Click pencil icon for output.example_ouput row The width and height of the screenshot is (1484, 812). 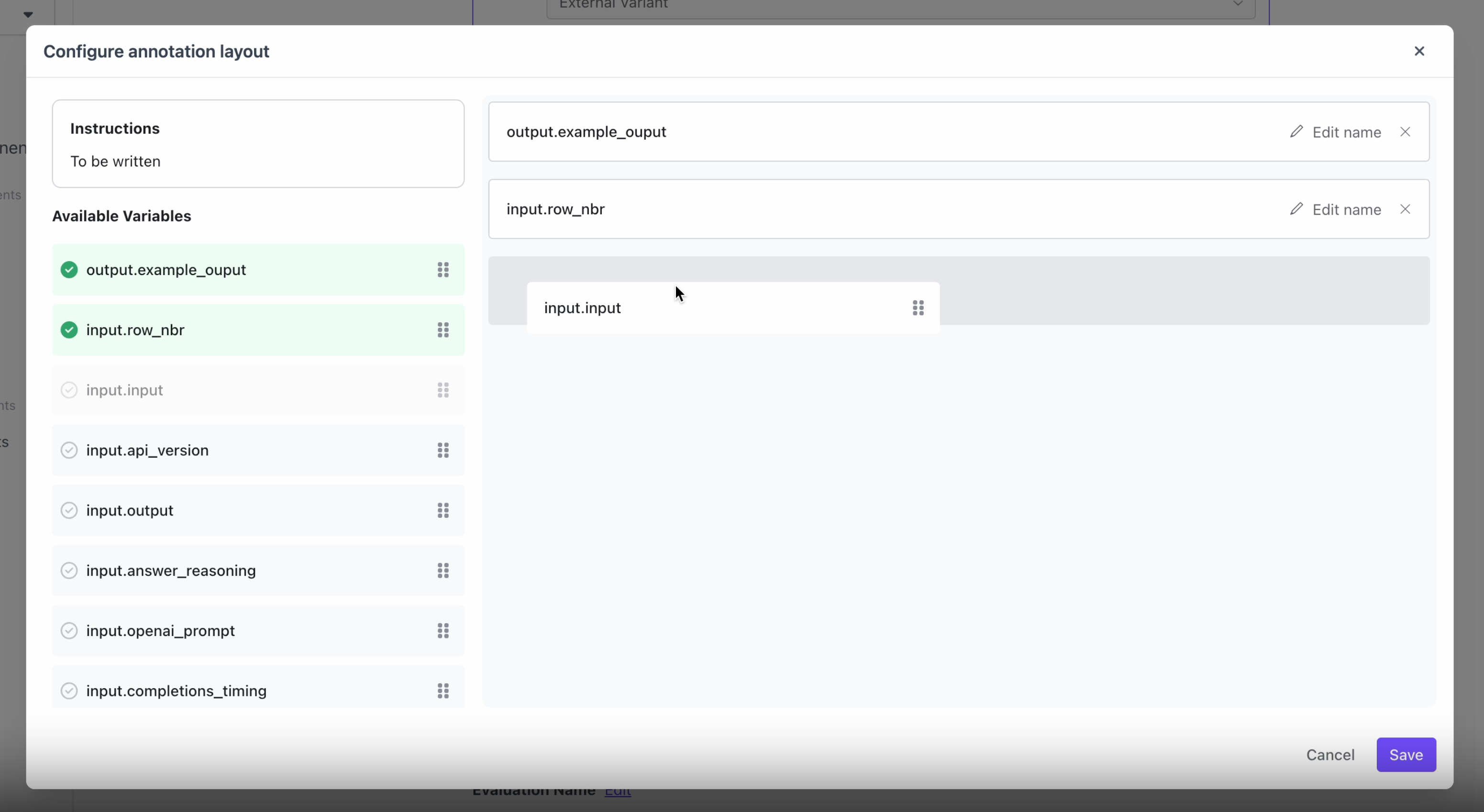tap(1296, 132)
